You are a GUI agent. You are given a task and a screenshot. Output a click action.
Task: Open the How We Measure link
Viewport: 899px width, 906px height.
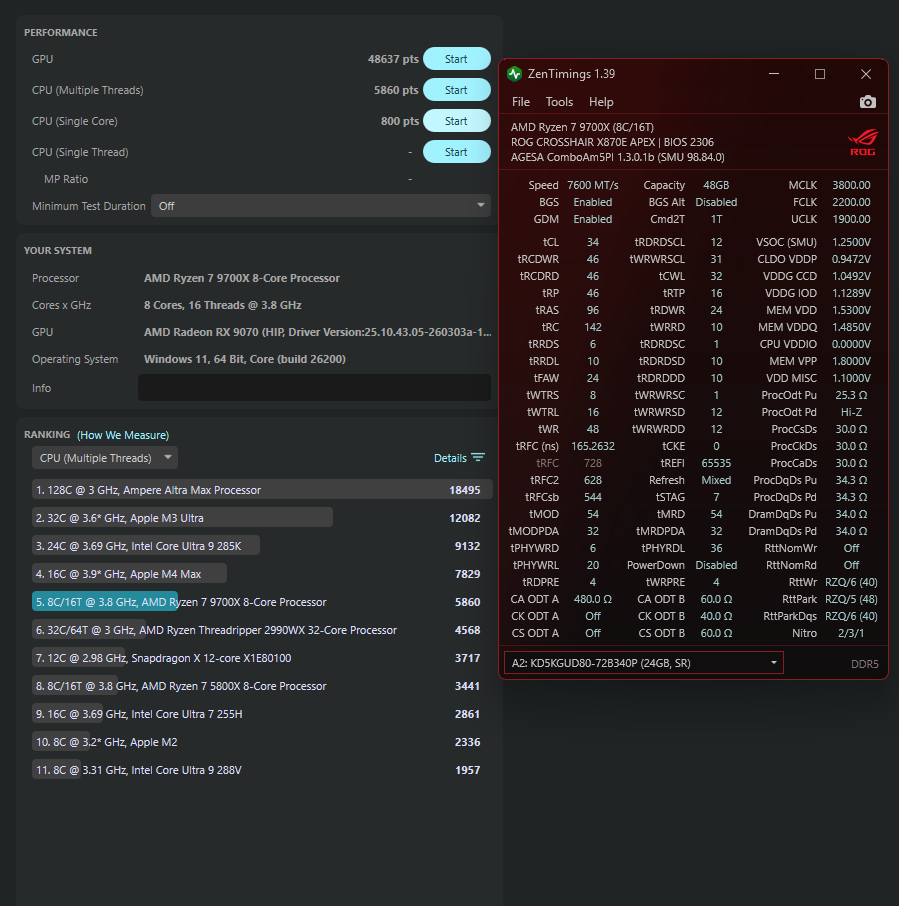coord(123,435)
